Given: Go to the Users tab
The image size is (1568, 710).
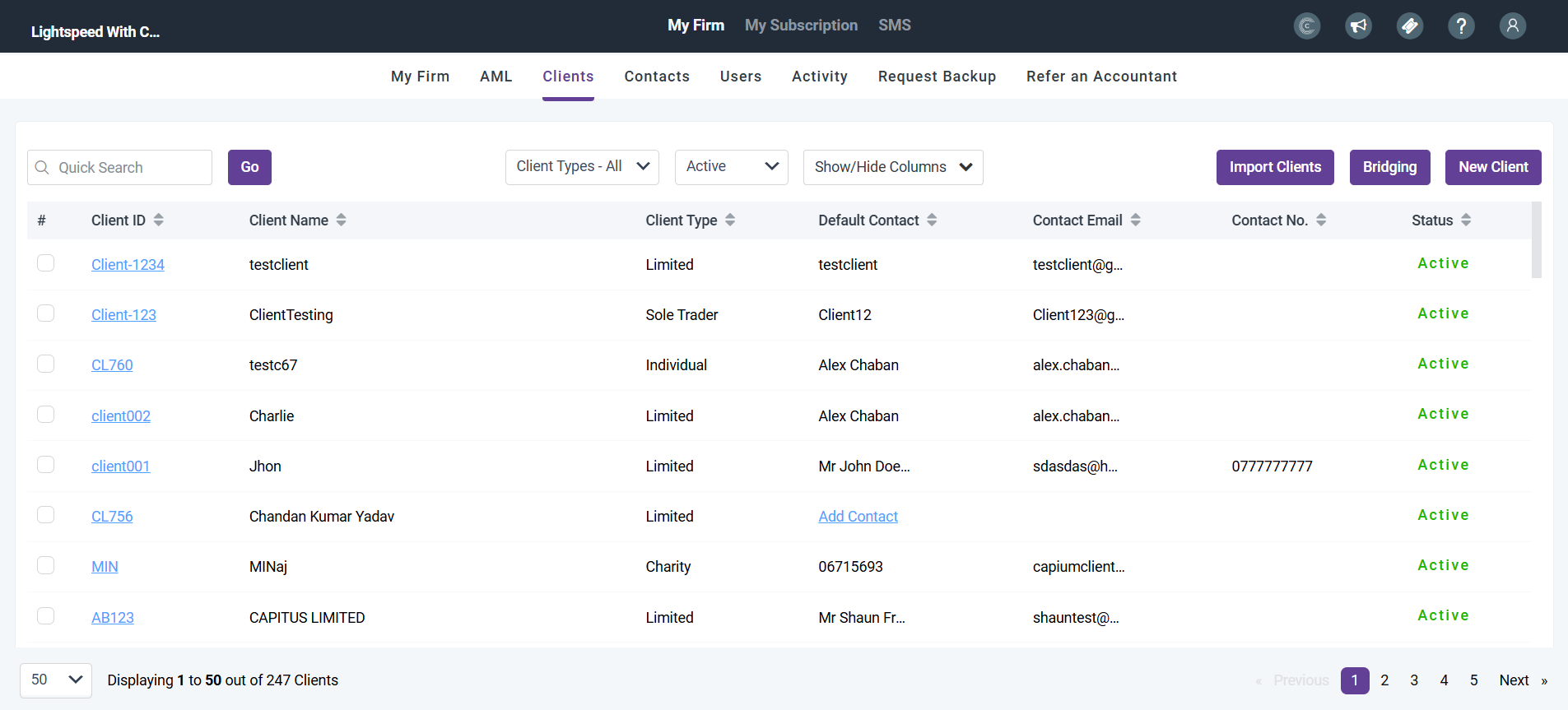Looking at the screenshot, I should pyautogui.click(x=741, y=77).
